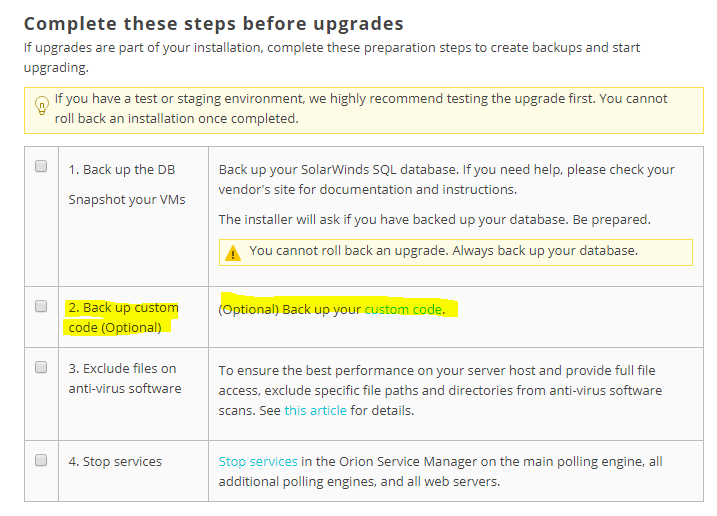Image resolution: width=717 pixels, height=516 pixels.
Task: Open the 'custom code' link
Action: 403,310
